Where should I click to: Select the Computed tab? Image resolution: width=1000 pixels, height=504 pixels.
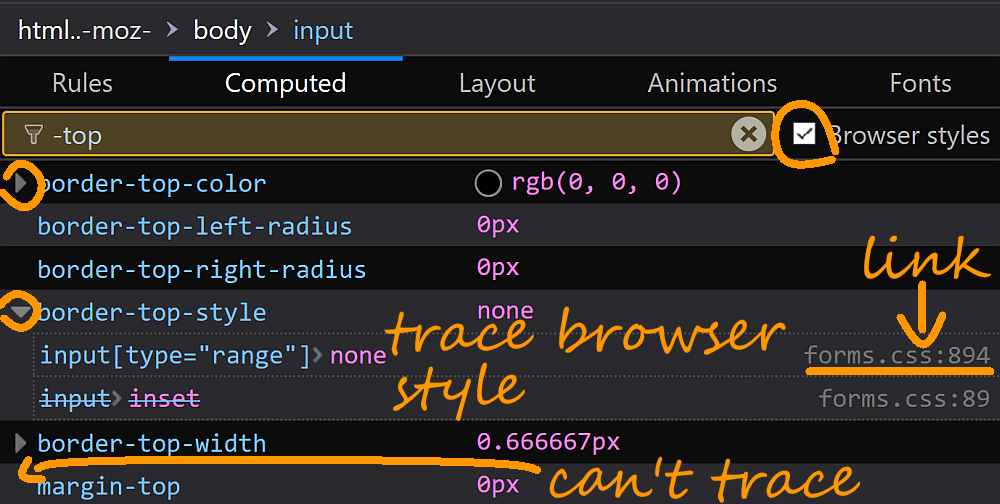point(285,83)
